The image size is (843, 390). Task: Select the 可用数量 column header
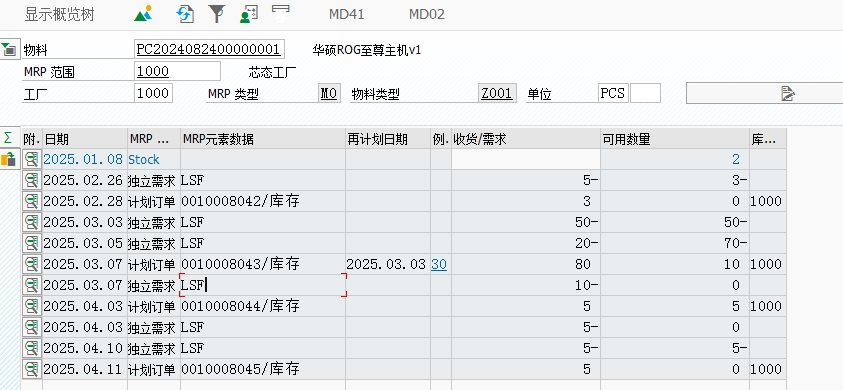(675, 139)
